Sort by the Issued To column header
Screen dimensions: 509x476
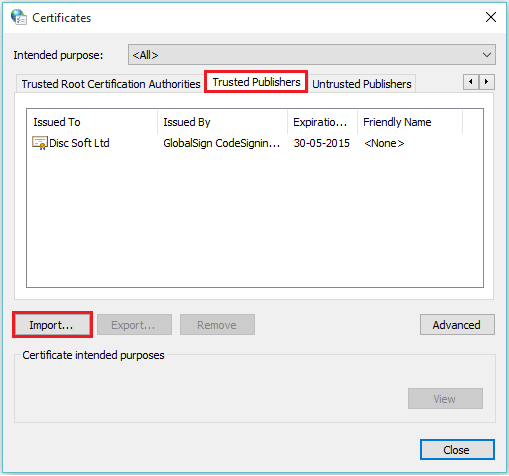pyautogui.click(x=92, y=122)
